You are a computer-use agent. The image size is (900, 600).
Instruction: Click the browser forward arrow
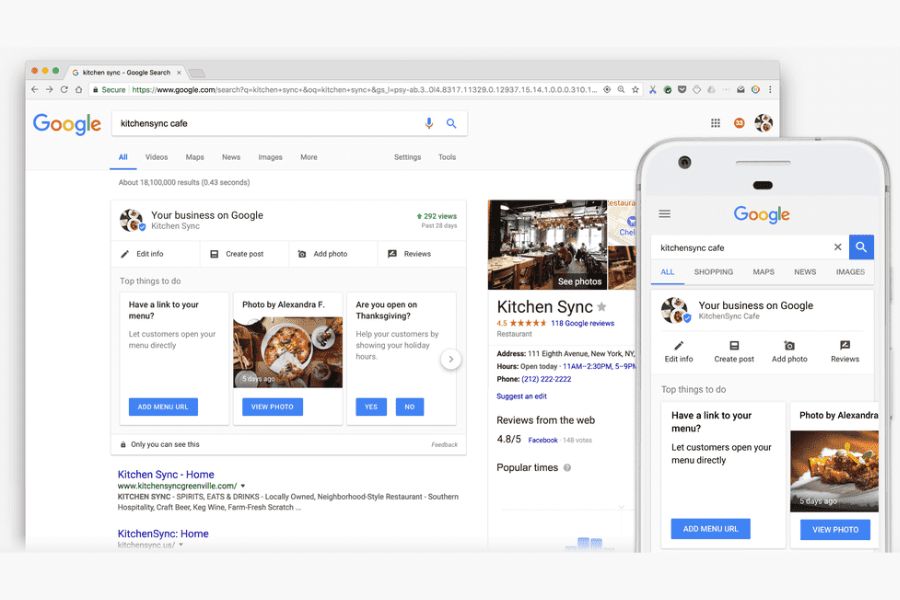[x=49, y=90]
